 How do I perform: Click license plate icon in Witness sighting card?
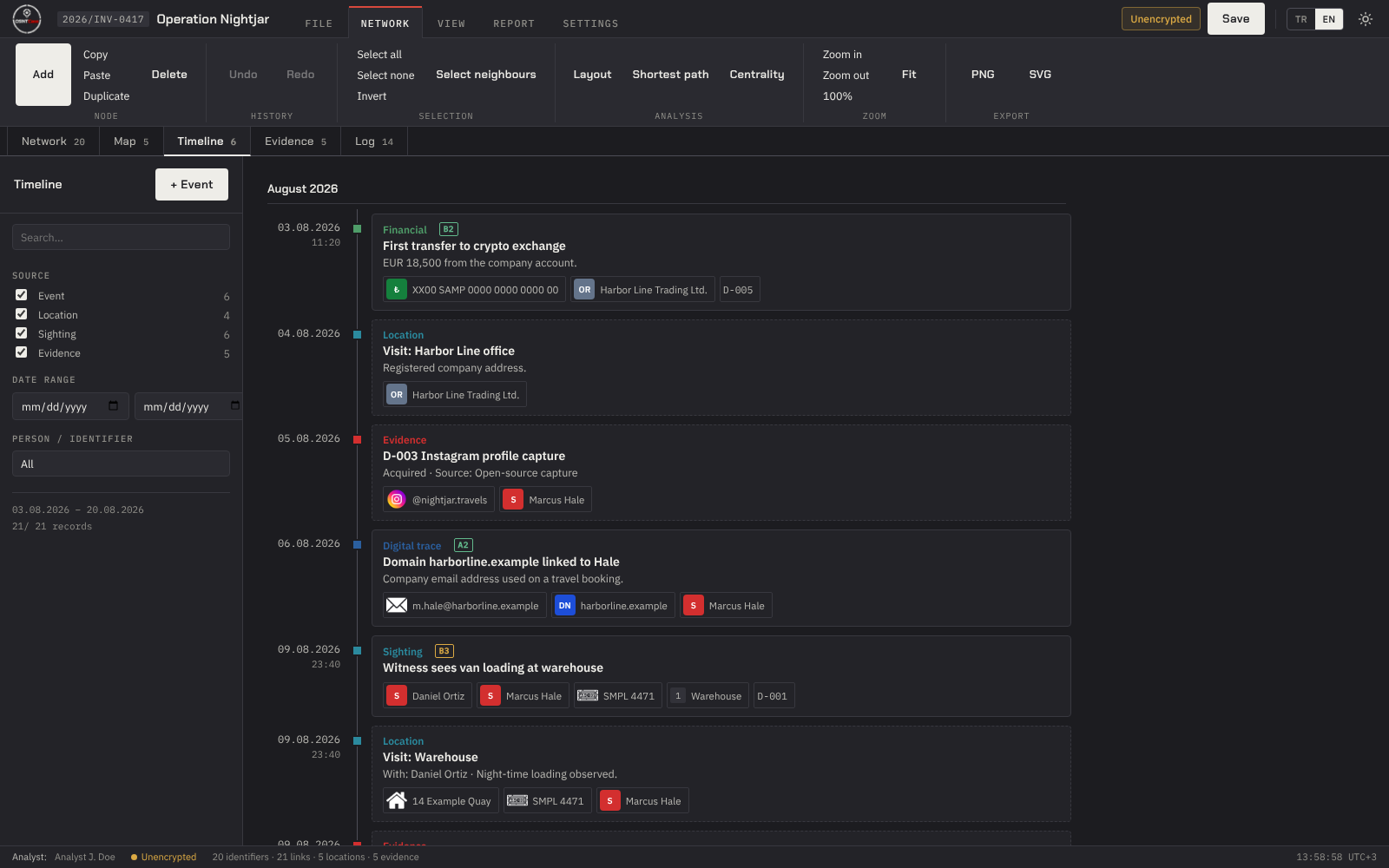(x=588, y=696)
